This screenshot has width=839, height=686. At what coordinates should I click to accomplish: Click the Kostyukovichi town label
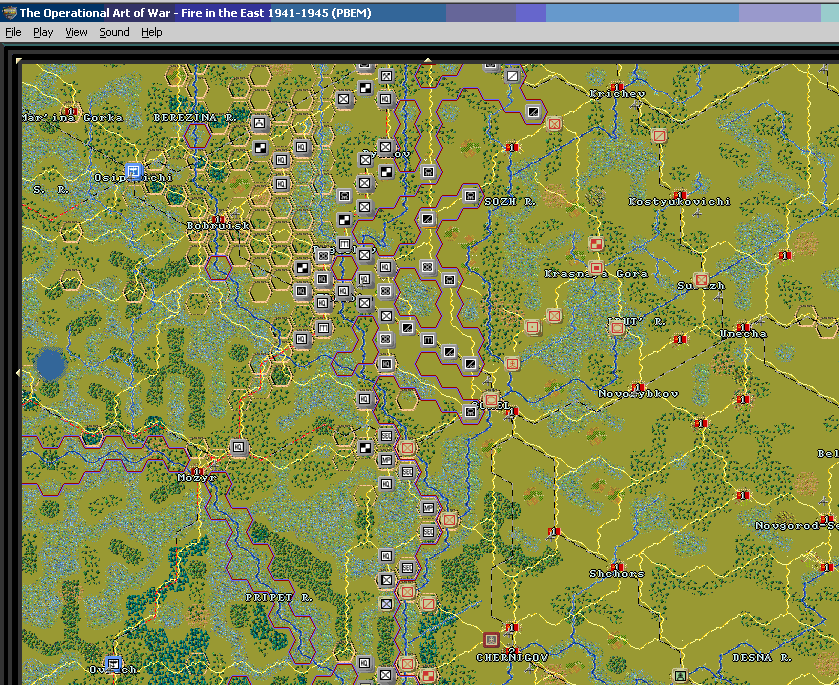680,202
